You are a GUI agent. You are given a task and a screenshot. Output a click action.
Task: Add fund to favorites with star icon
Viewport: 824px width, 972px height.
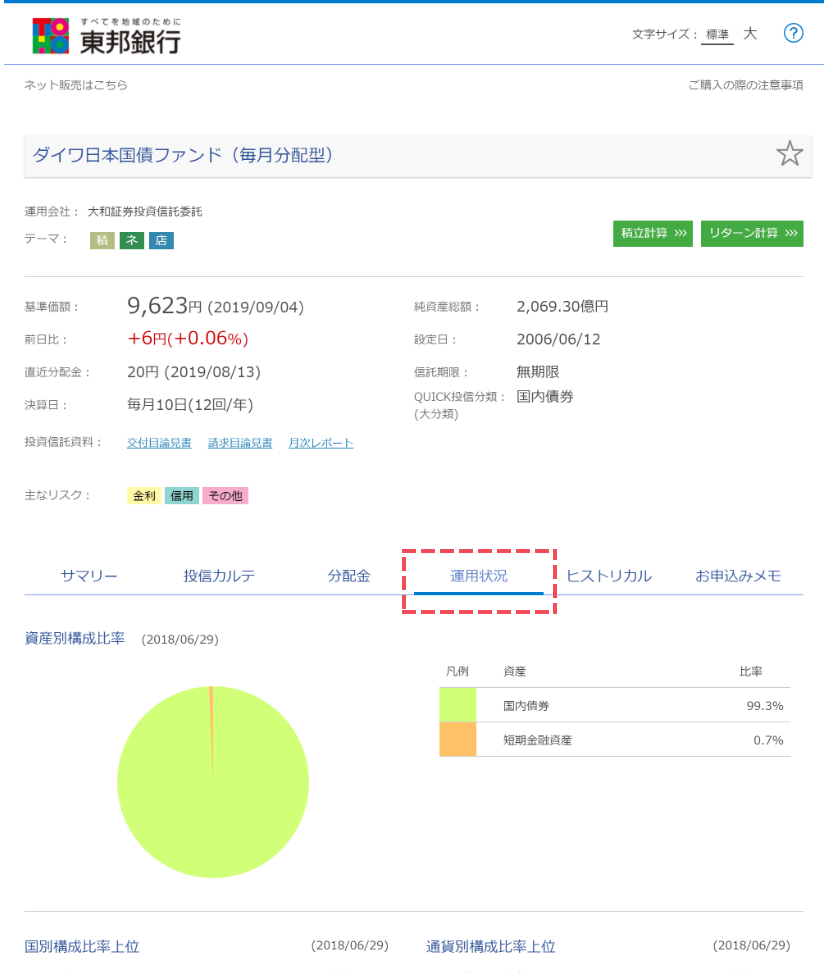coord(789,154)
